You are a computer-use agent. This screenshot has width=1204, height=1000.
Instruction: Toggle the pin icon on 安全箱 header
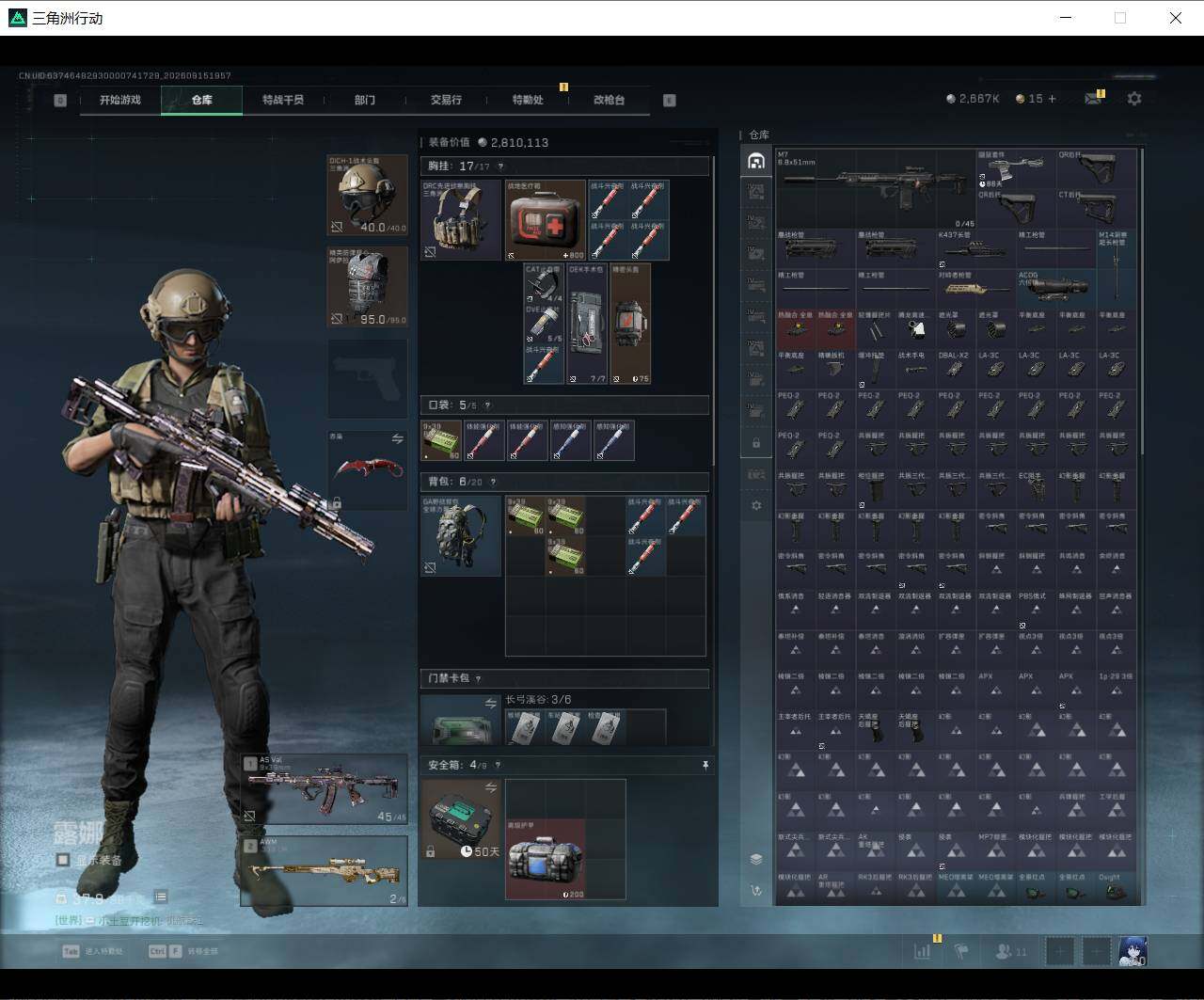pyautogui.click(x=705, y=766)
